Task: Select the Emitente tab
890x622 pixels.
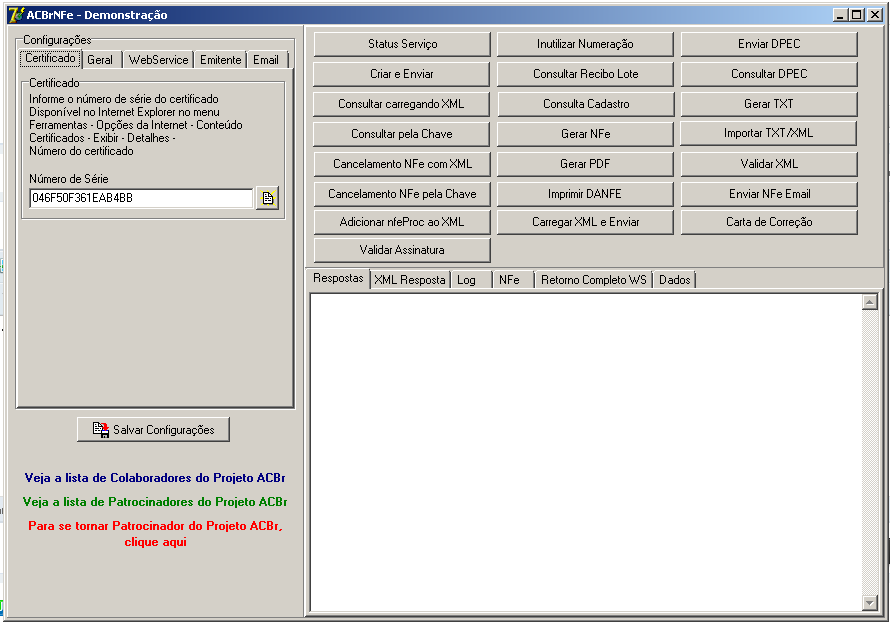Action: click(x=221, y=60)
